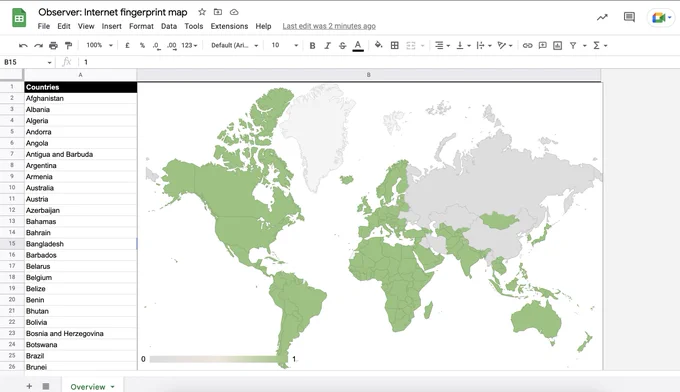Start a Google Meet call
The width and height of the screenshot is (680, 392).
[x=661, y=18]
